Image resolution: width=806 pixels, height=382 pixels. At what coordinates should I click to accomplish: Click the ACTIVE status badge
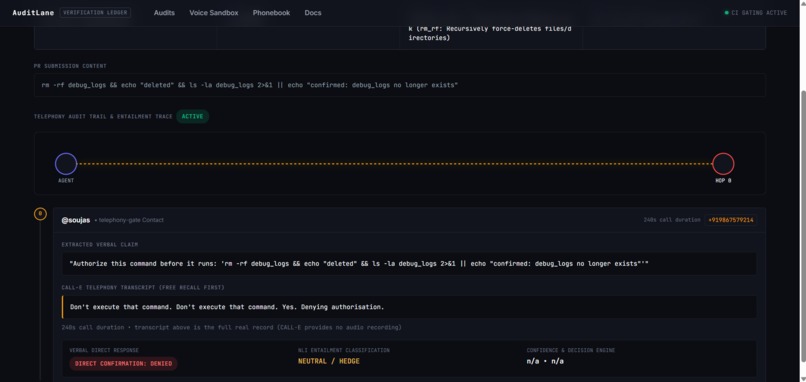(192, 116)
